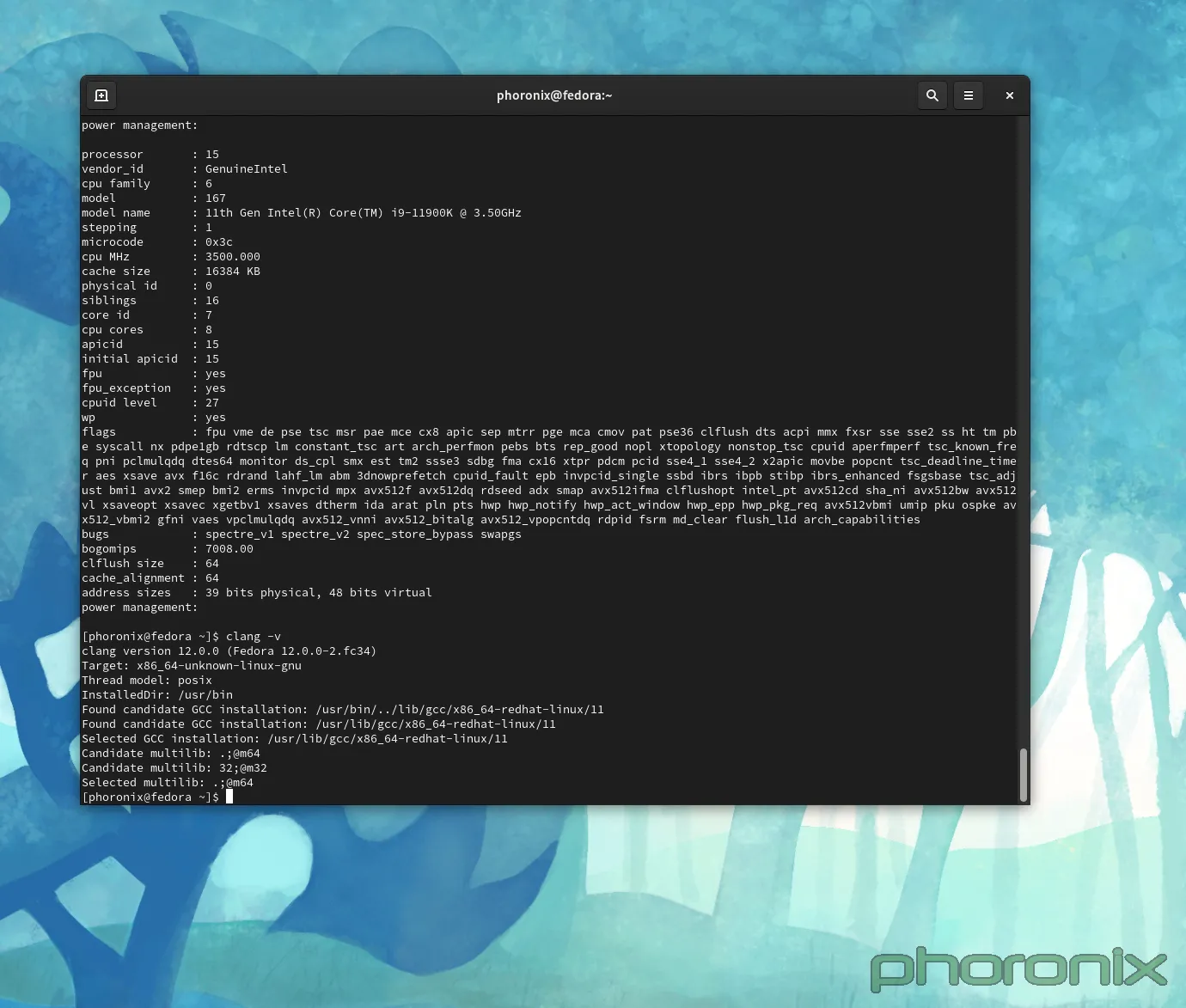
Task: Click the 'initial apicid : 15' line
Action: [150, 359]
